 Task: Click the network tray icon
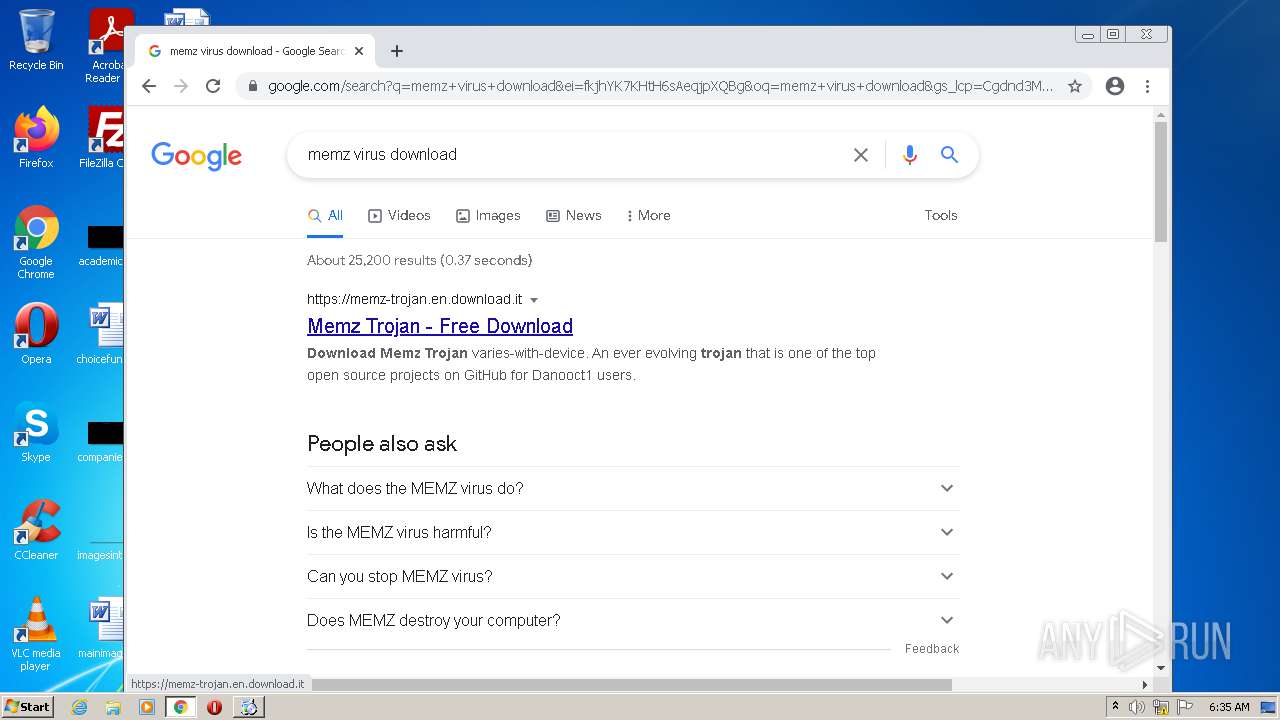pyautogui.click(x=1160, y=707)
